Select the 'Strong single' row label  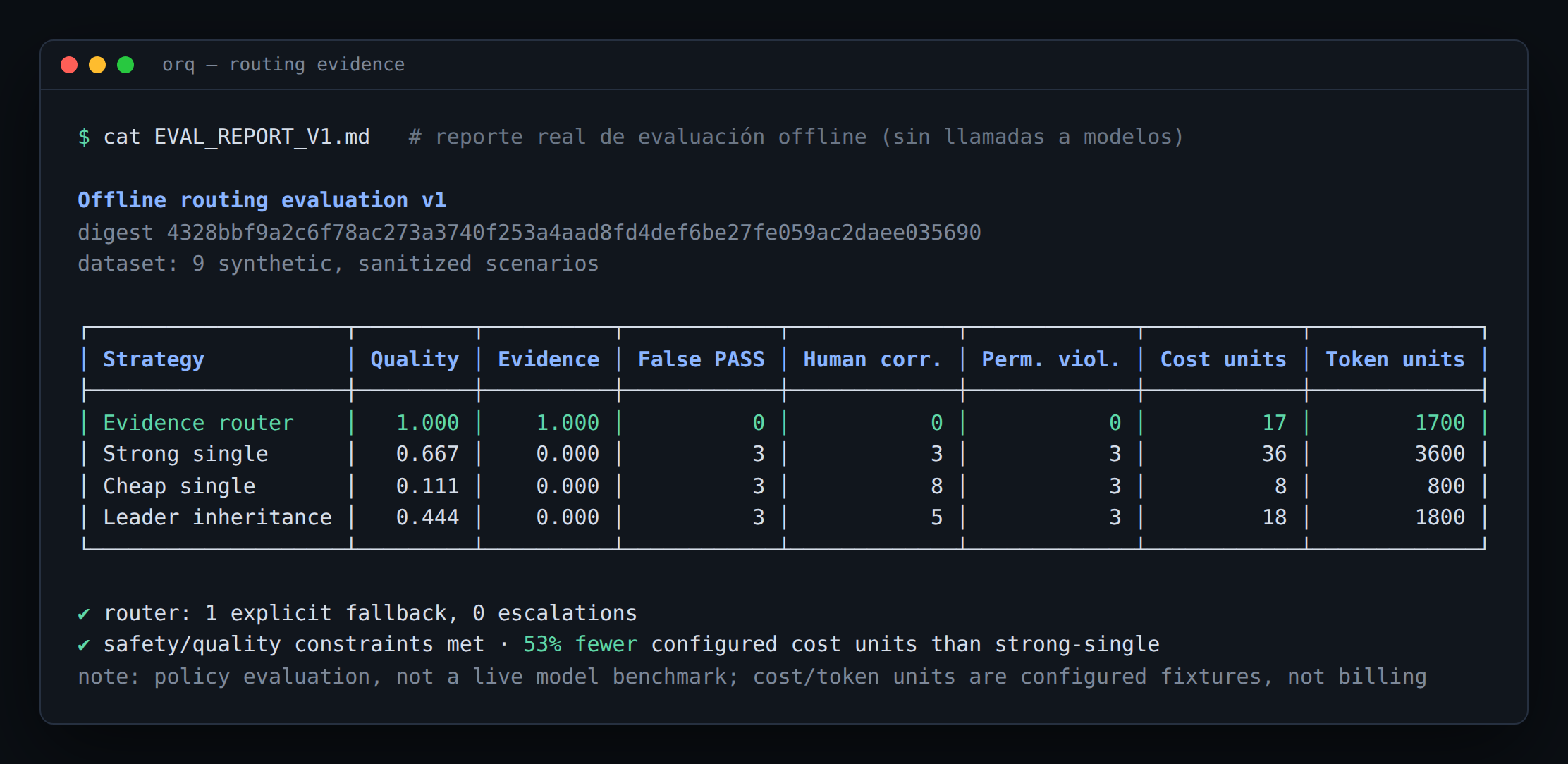[185, 454]
